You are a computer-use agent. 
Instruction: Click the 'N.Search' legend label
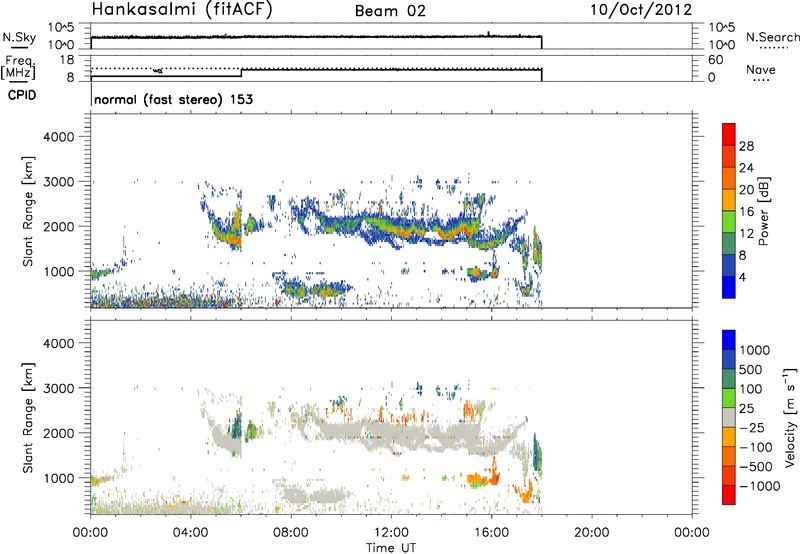[x=772, y=37]
